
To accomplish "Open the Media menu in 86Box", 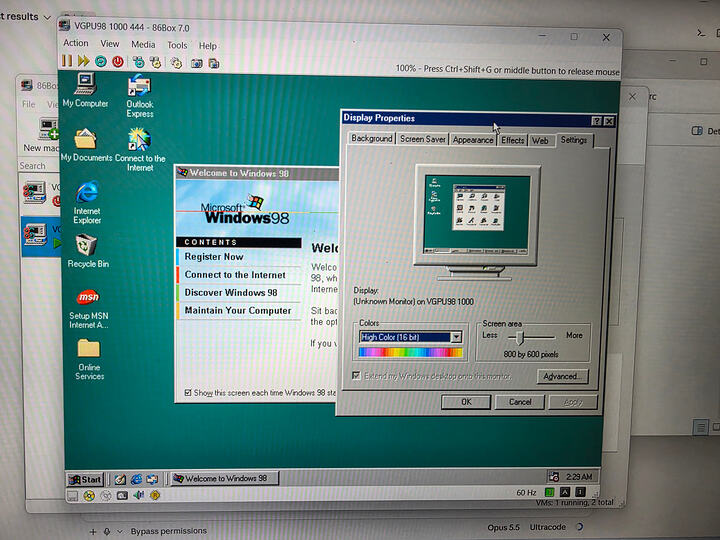I will tap(143, 45).
